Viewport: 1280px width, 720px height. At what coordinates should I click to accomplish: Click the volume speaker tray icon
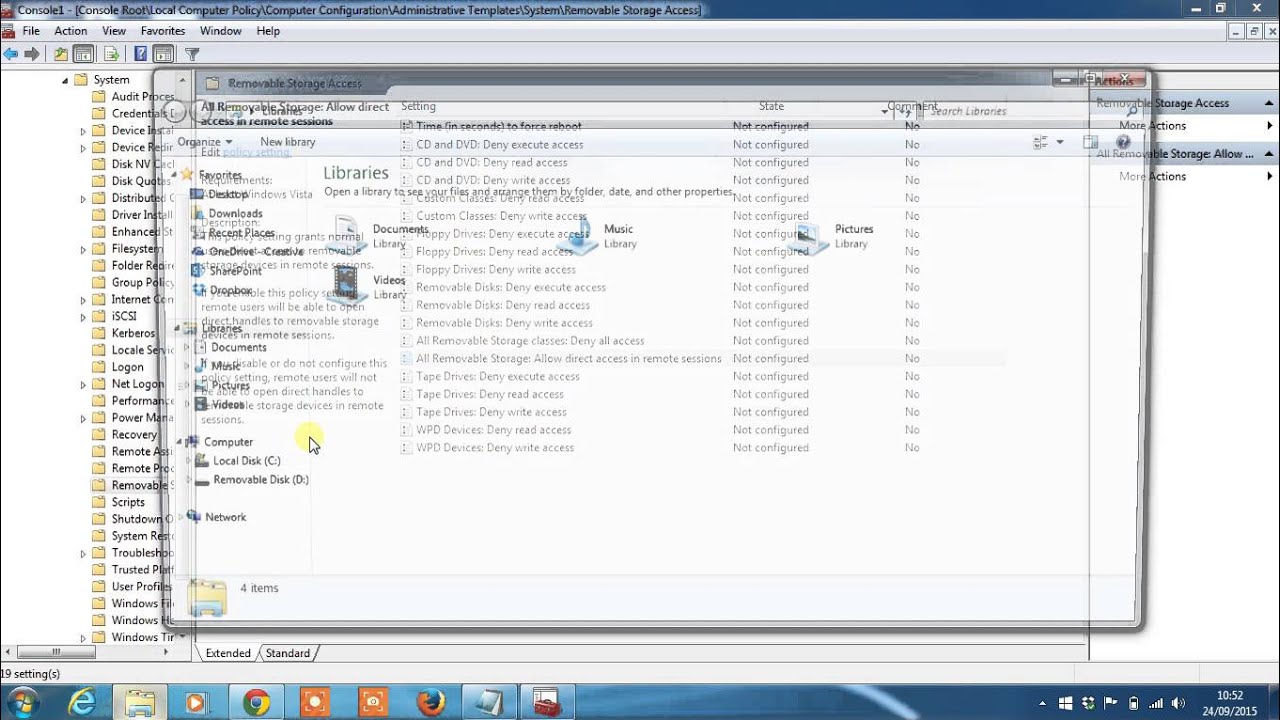pyautogui.click(x=1178, y=703)
